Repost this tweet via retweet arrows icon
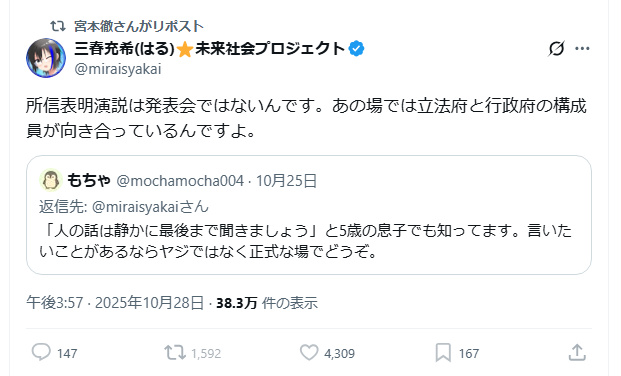 pyautogui.click(x=175, y=353)
